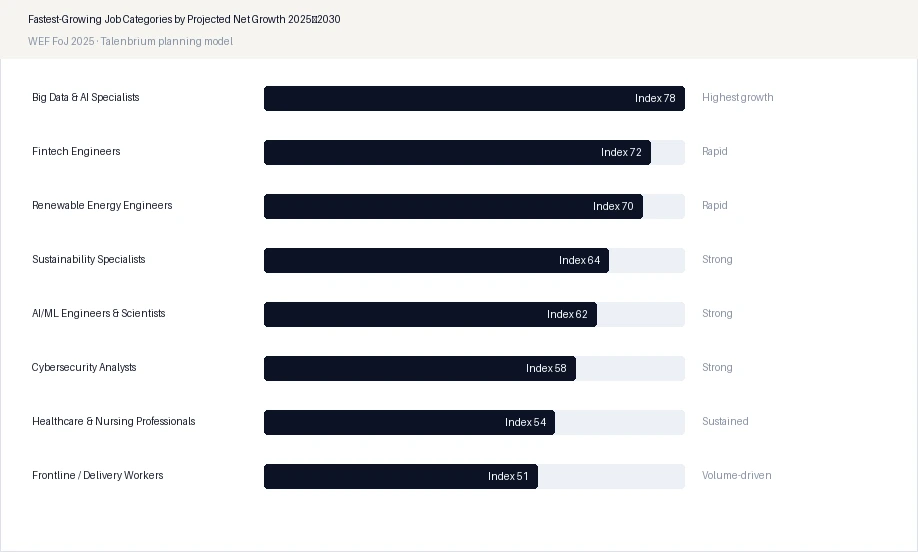Select the 'Sustainability Specialists' label
918x552 pixels.
[x=88, y=259]
